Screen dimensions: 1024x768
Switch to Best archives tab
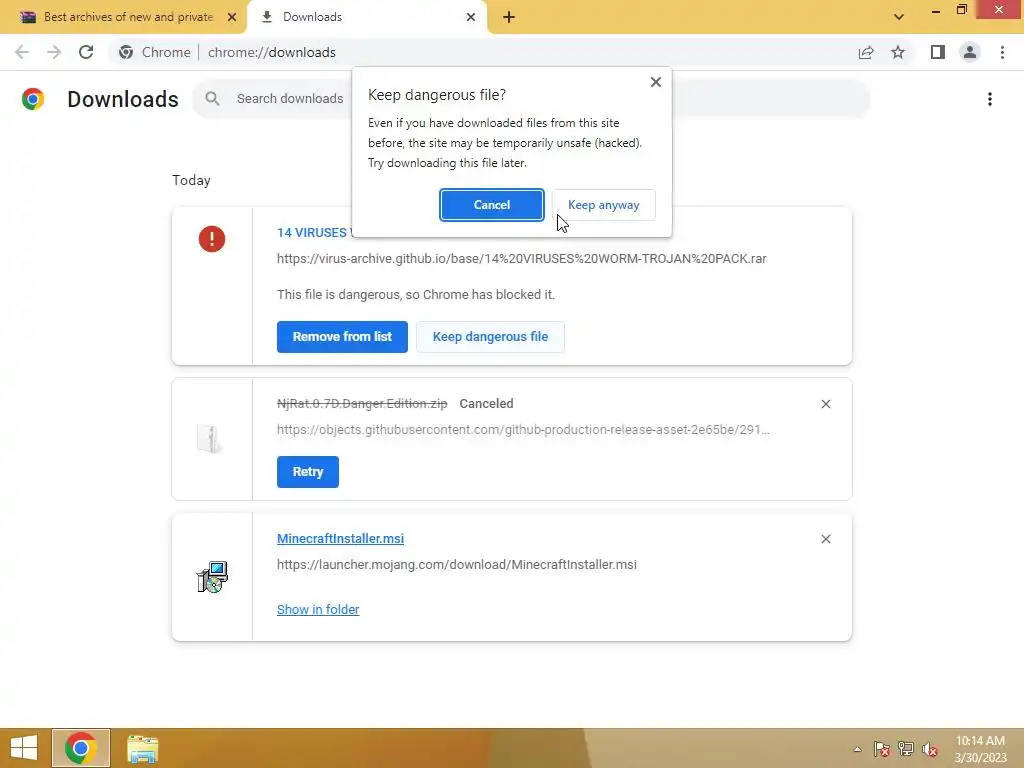[129, 17]
